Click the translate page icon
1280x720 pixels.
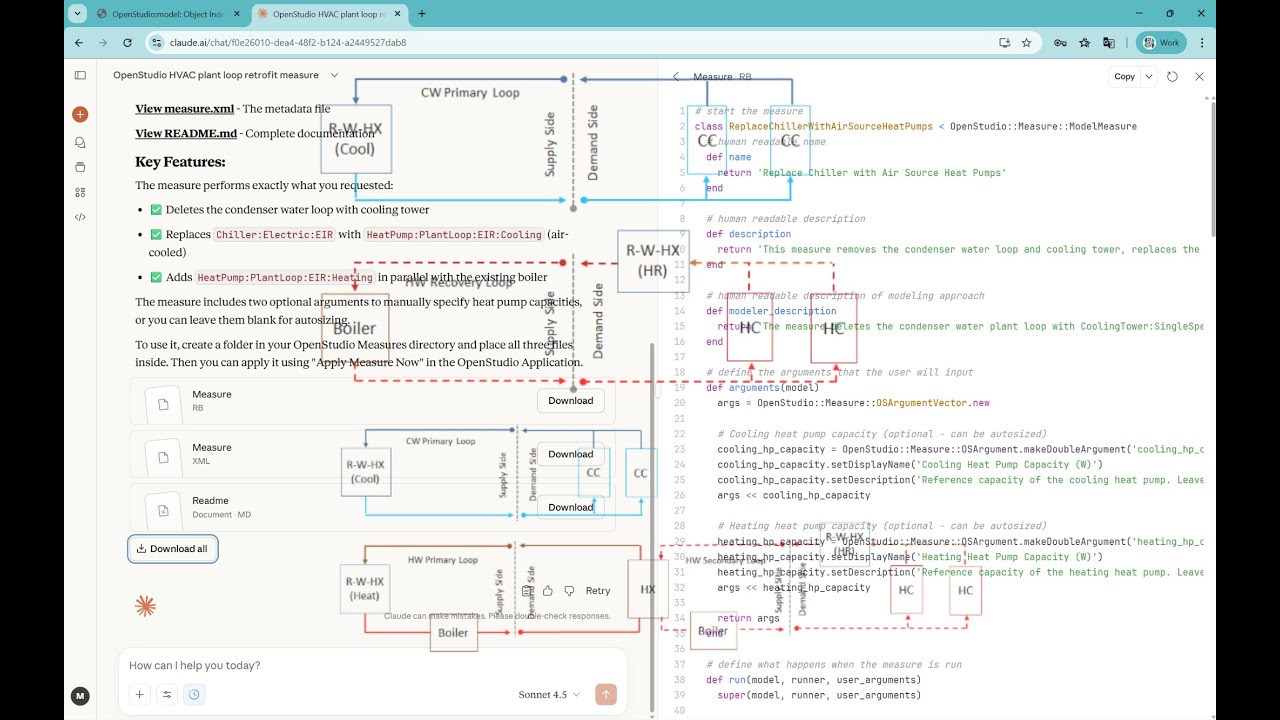click(1108, 43)
